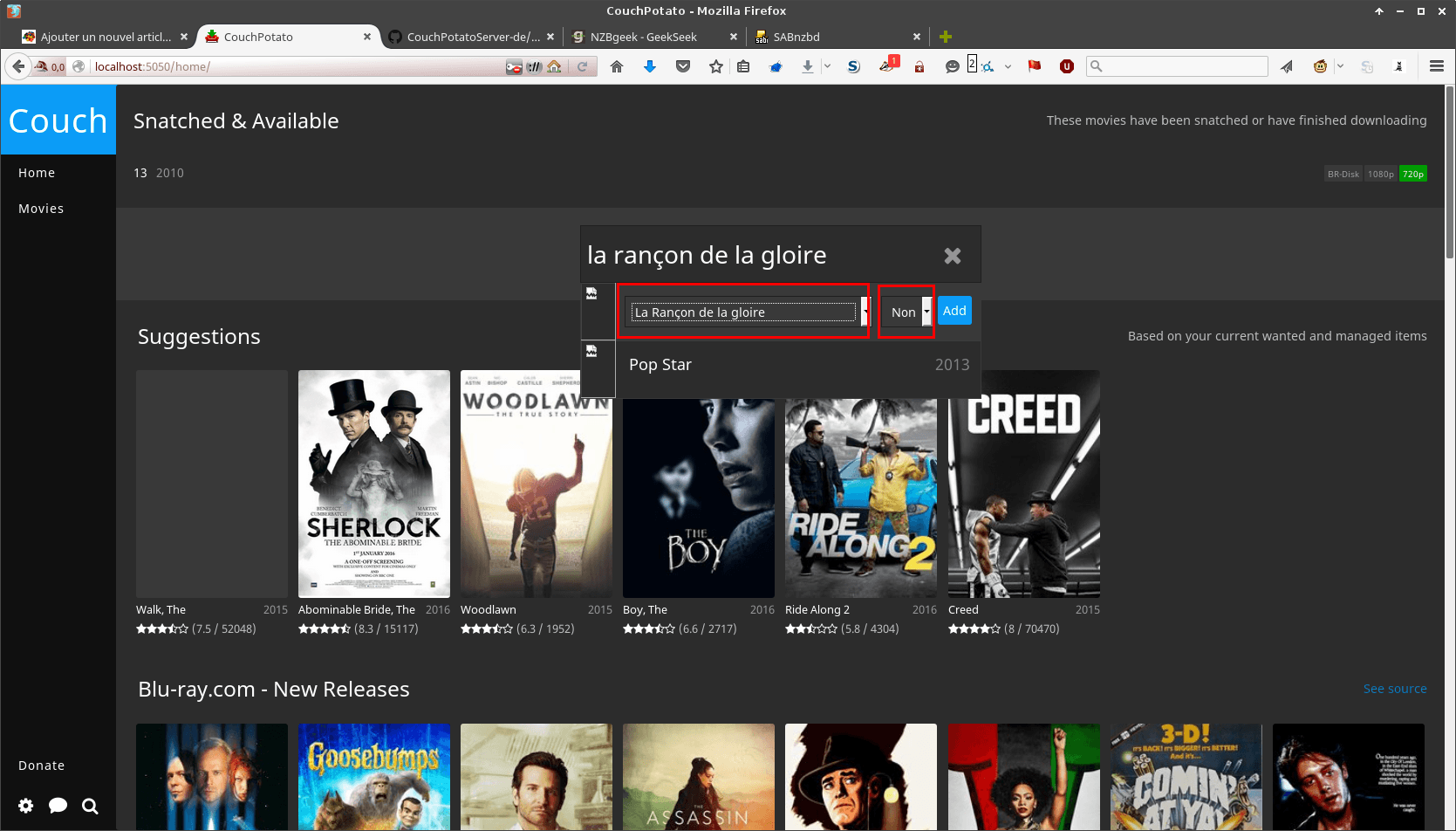Image resolution: width=1456 pixels, height=831 pixels.
Task: Open CouchPotato settings gear icon
Action: [26, 806]
